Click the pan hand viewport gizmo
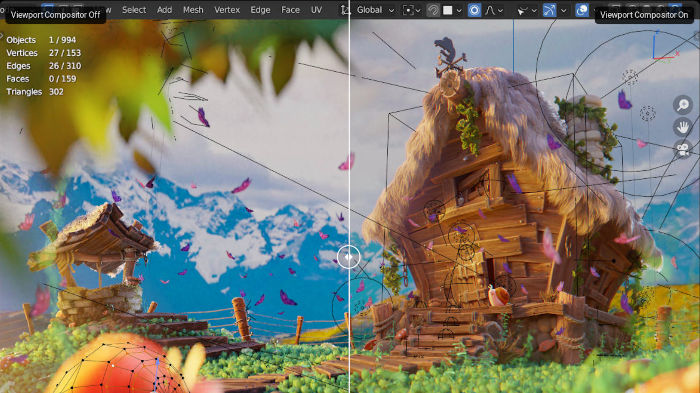700x393 pixels. pyautogui.click(x=683, y=127)
